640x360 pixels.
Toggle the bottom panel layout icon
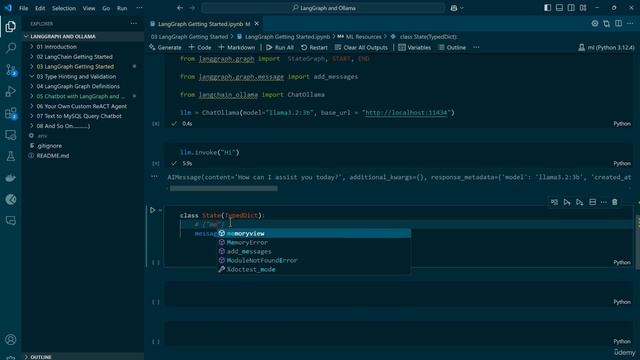559,8
